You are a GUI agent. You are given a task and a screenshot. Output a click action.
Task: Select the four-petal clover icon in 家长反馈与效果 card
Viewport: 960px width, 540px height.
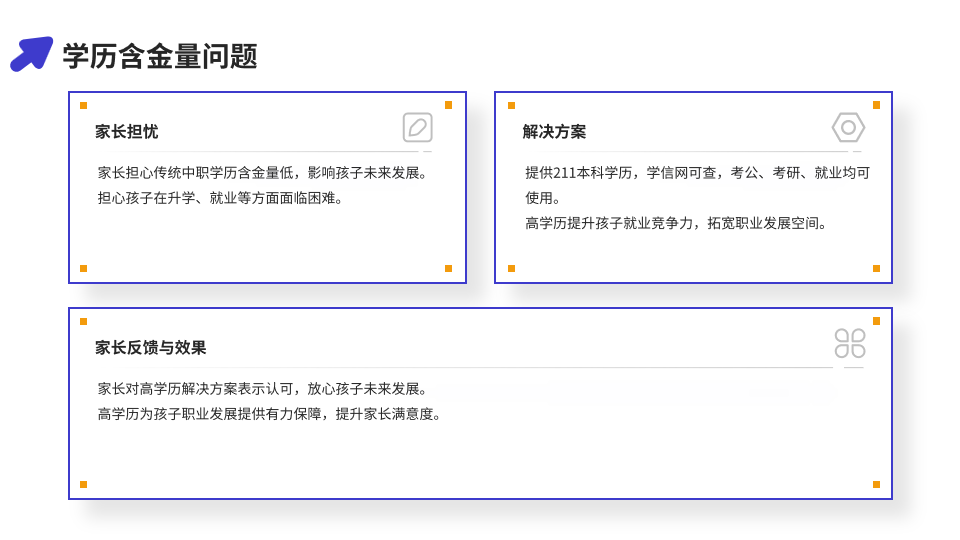pyautogui.click(x=850, y=343)
